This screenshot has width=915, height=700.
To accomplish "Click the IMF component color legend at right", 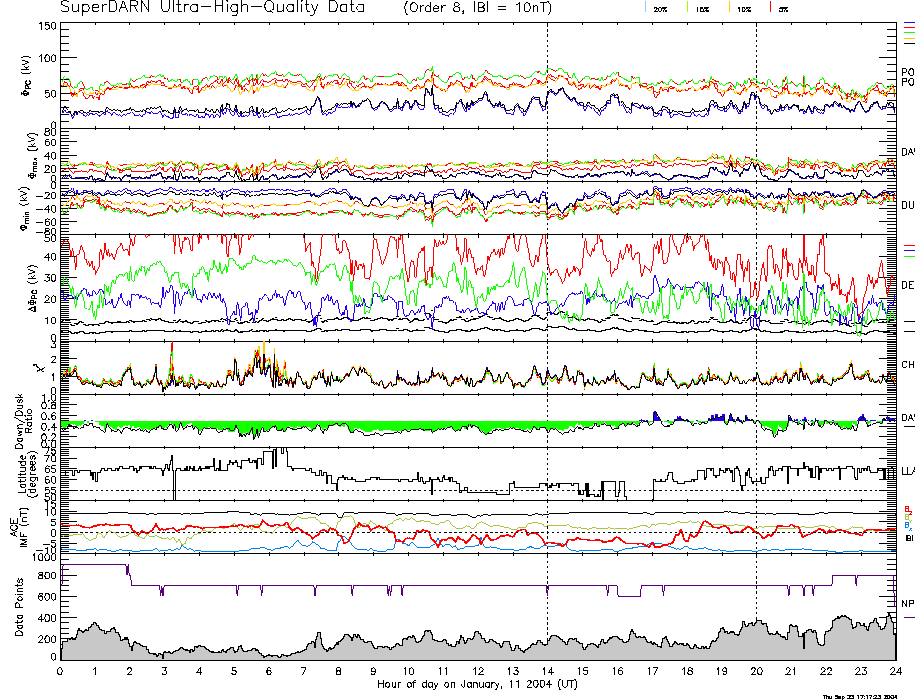I will click(x=907, y=517).
